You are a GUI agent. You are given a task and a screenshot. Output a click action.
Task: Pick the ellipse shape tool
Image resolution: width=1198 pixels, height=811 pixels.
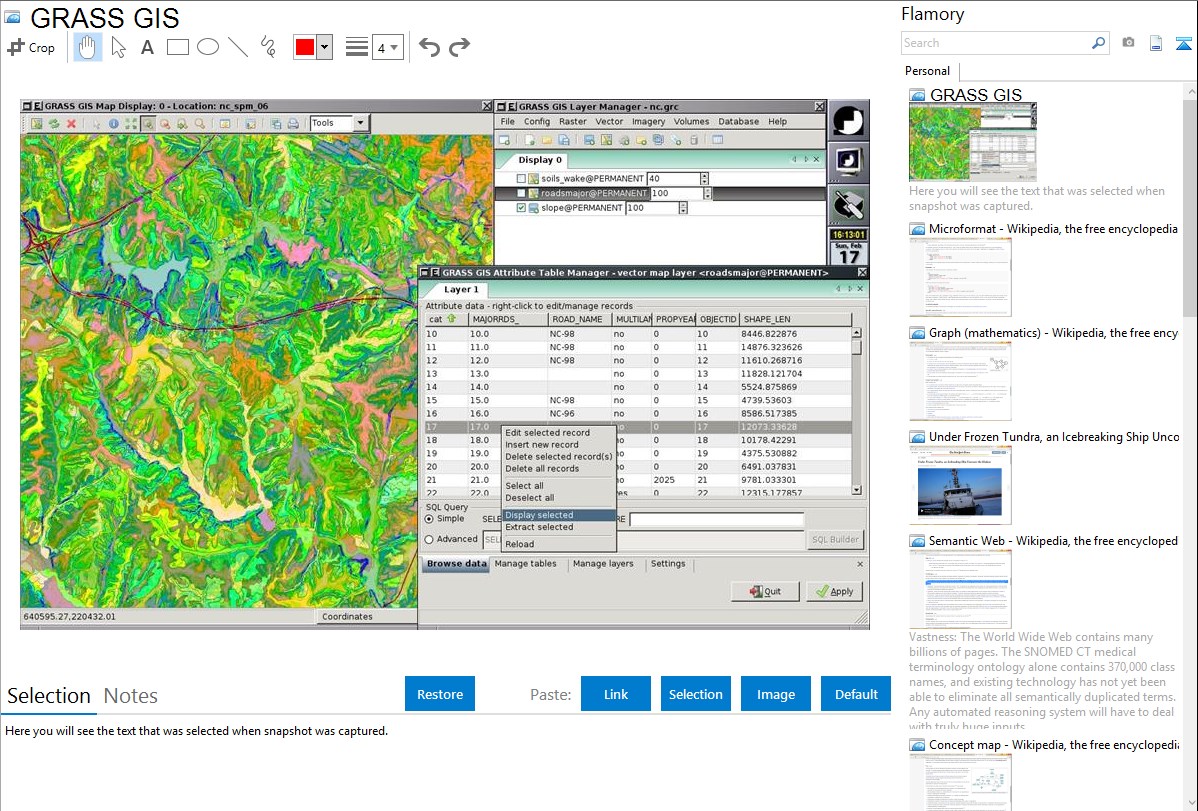click(208, 47)
